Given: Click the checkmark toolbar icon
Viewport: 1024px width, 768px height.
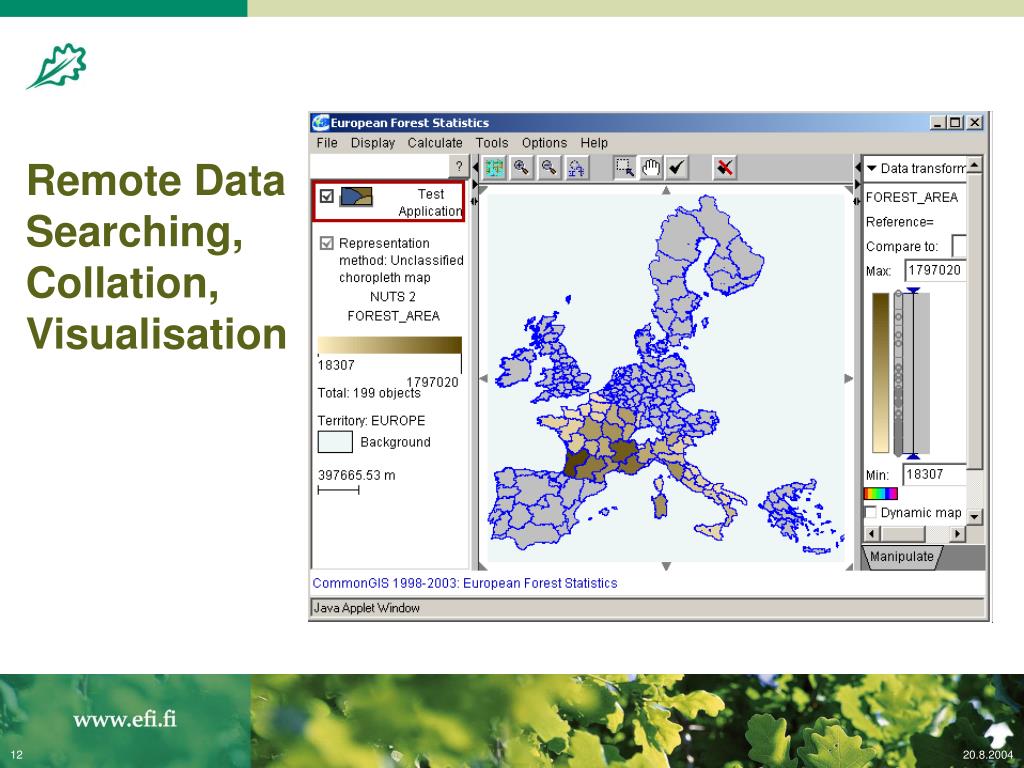Looking at the screenshot, I should coord(677,168).
